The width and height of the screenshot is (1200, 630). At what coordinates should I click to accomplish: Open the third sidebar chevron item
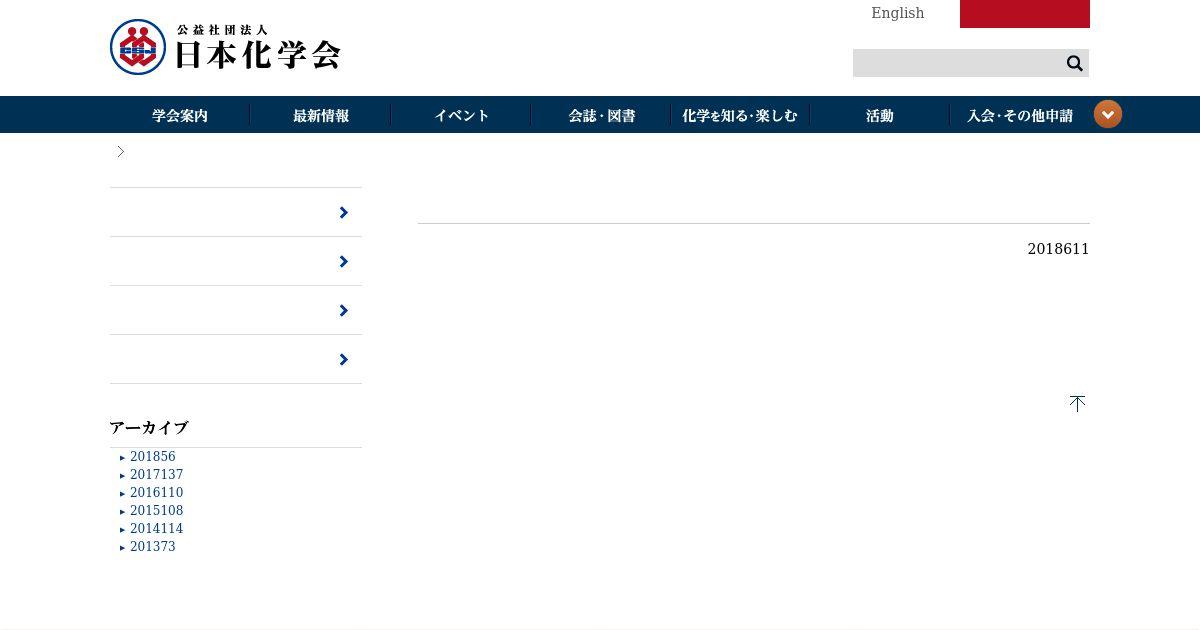click(x=236, y=310)
